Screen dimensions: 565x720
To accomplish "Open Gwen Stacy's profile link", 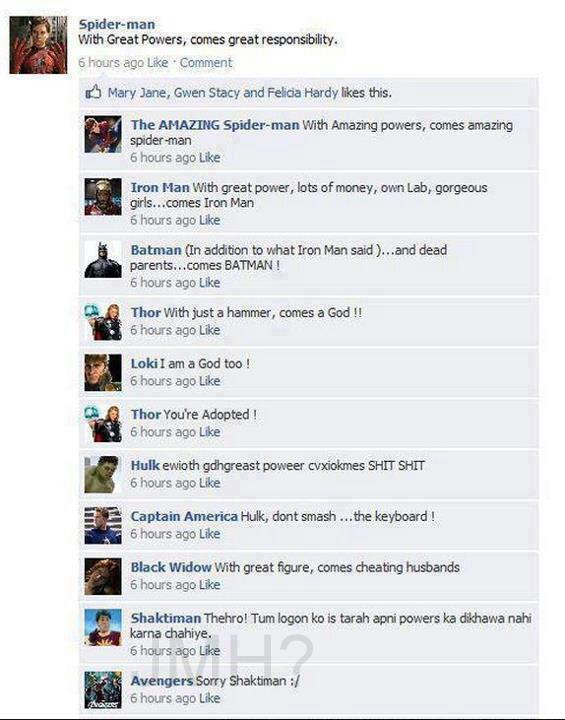I will coord(207,92).
